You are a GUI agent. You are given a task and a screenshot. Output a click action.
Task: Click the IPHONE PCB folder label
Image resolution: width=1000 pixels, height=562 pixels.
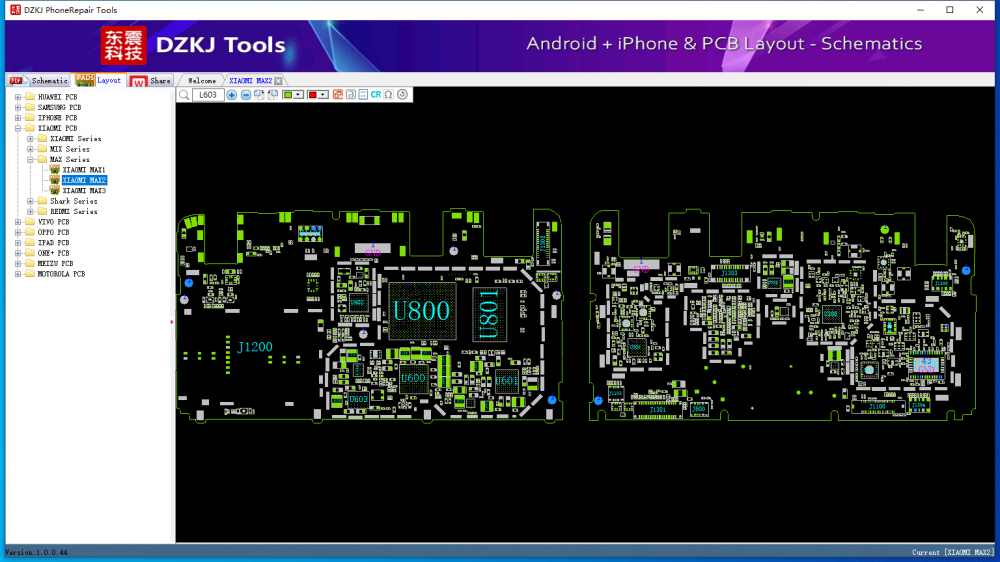[57, 118]
